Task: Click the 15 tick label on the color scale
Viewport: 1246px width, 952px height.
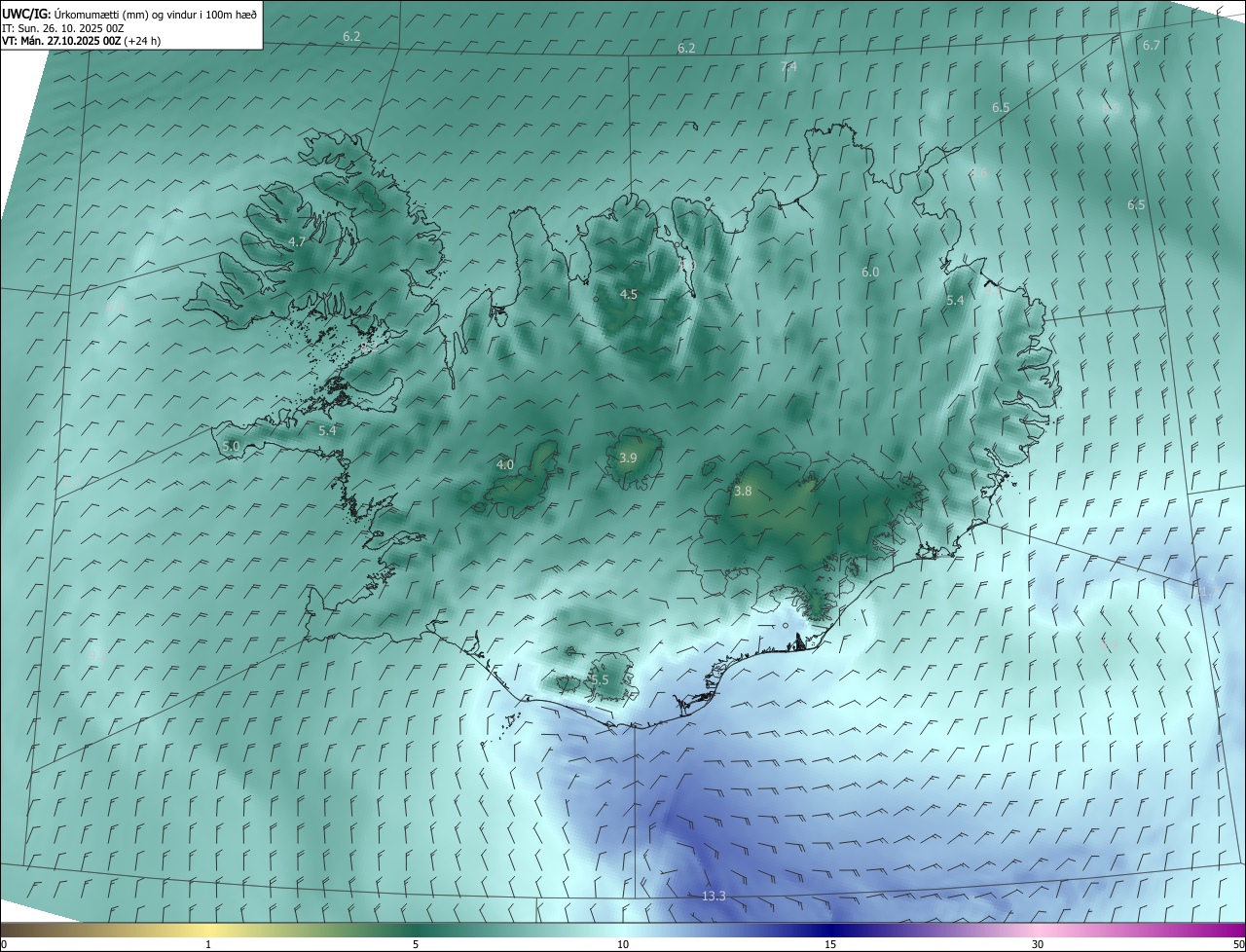Action: [830, 944]
